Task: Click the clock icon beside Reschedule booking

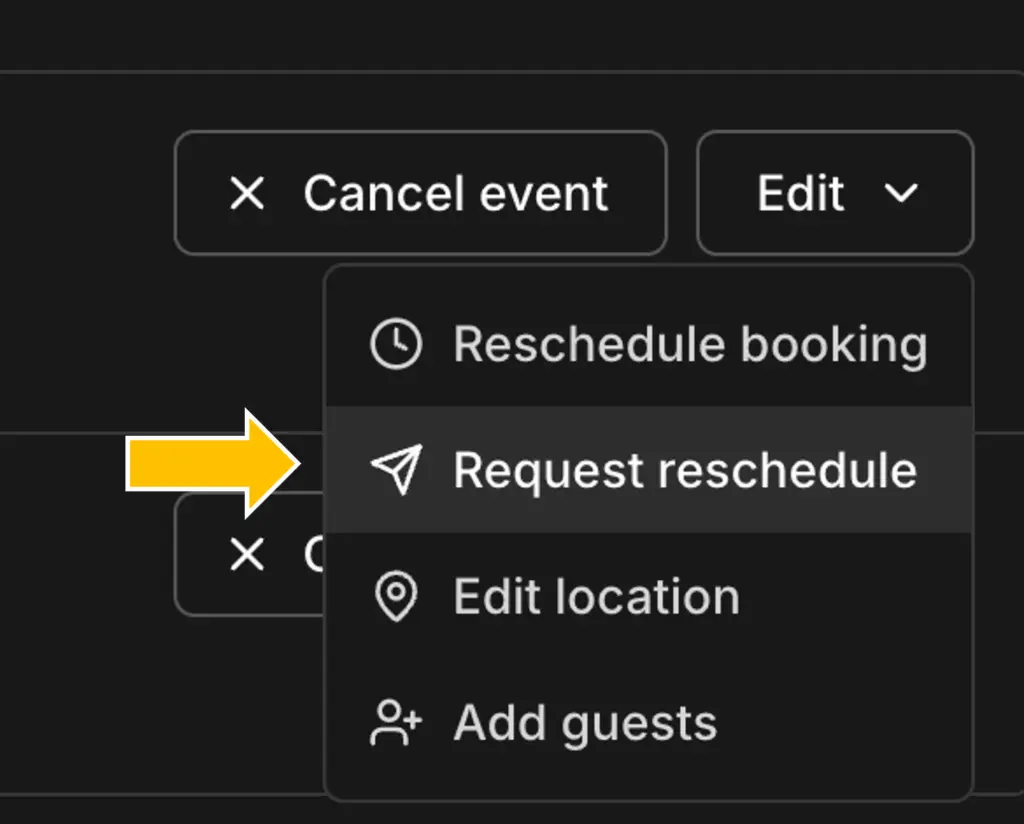Action: pos(396,345)
